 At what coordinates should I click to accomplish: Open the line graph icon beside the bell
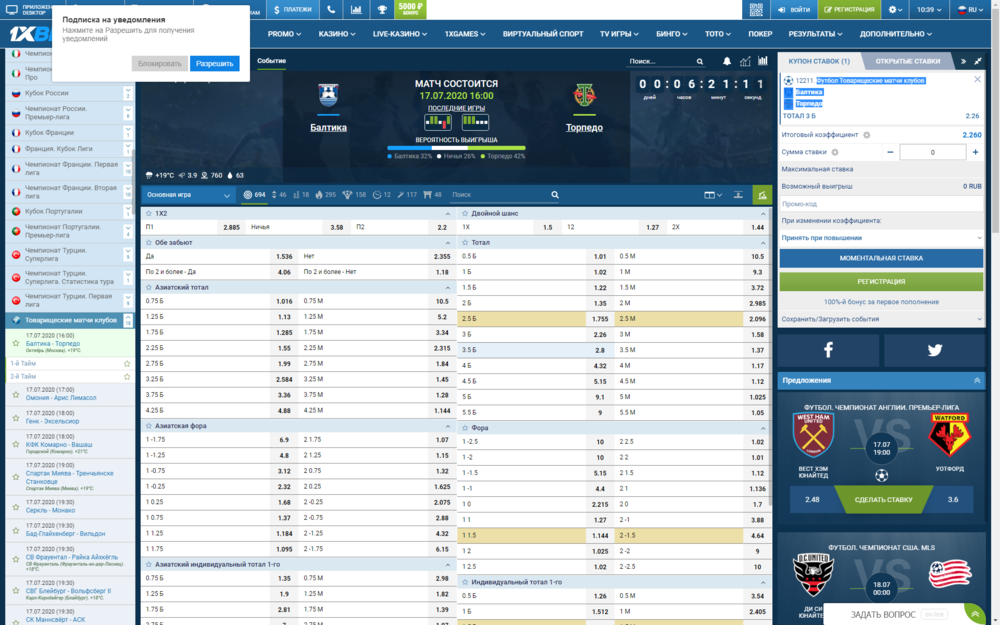[745, 61]
